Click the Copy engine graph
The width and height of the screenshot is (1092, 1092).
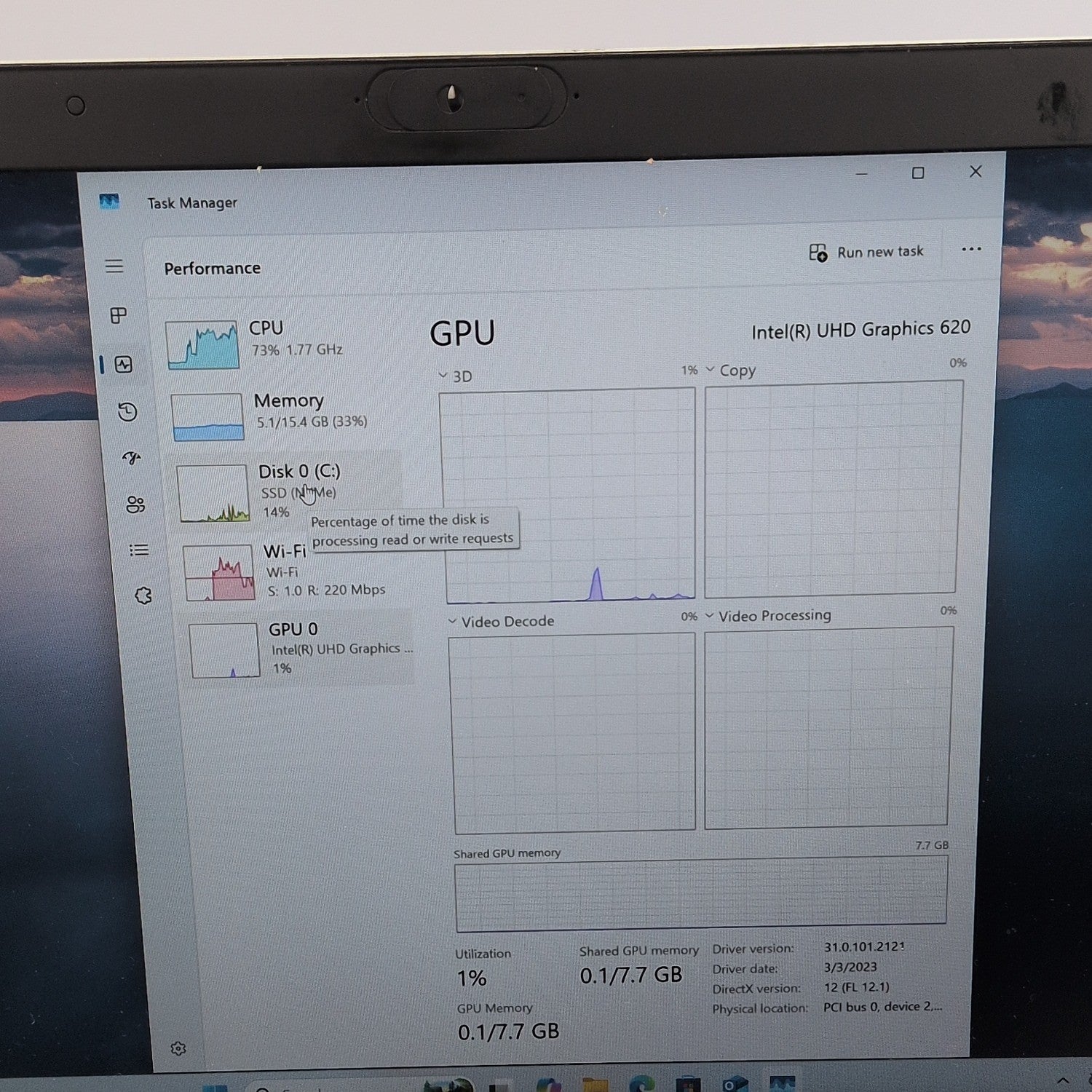point(833,488)
